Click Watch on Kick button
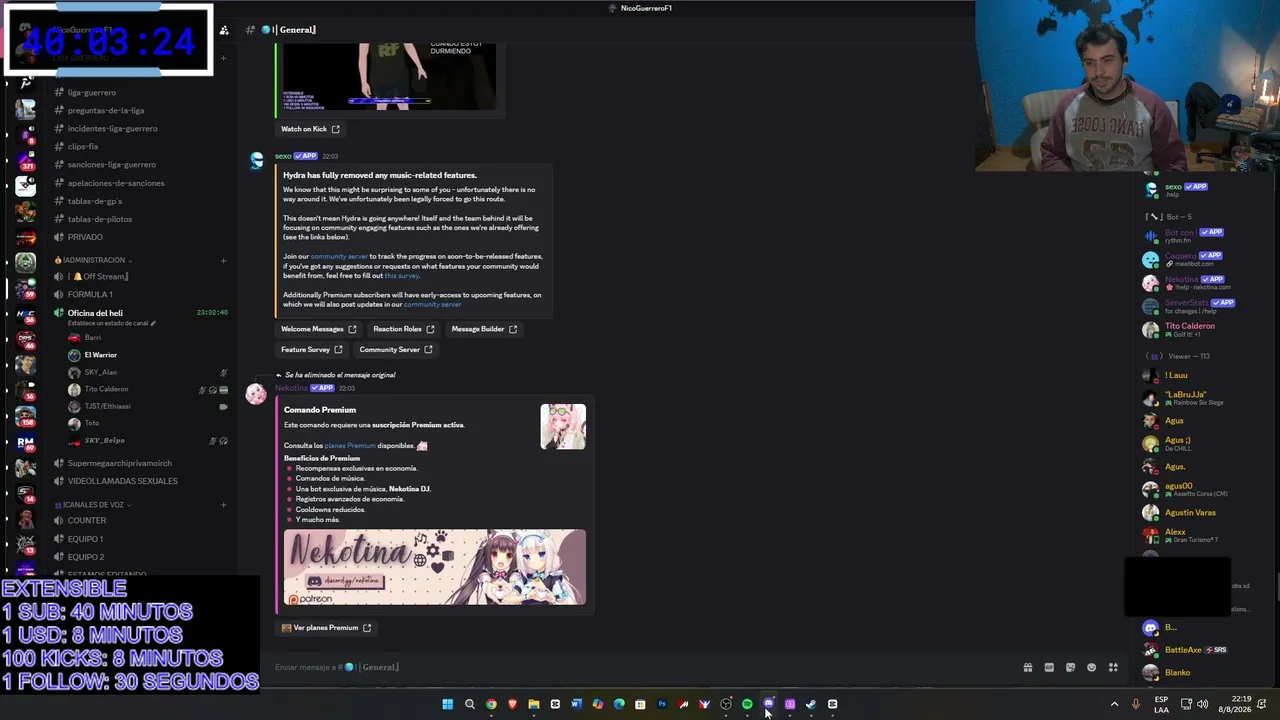The height and width of the screenshot is (720, 1280). click(x=310, y=129)
